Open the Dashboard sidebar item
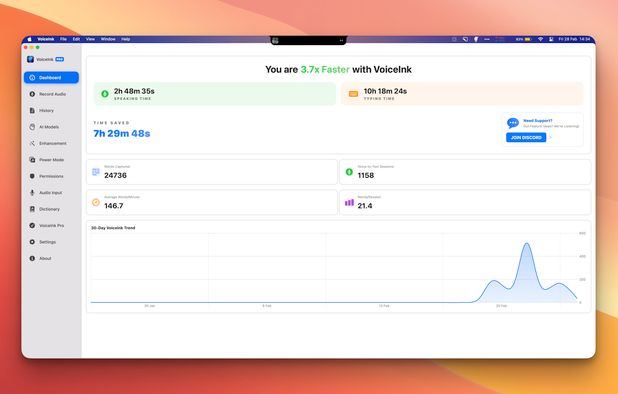This screenshot has height=394, width=618. point(51,78)
